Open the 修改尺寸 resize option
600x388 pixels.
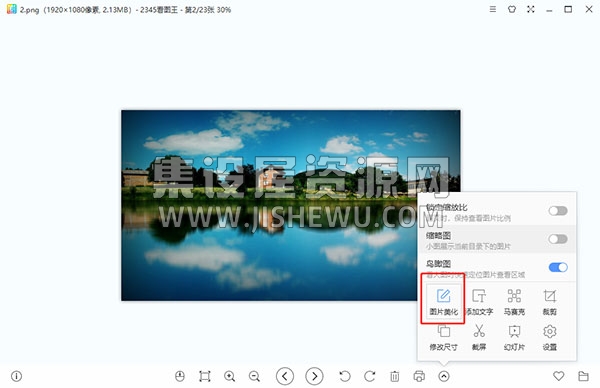pos(443,337)
